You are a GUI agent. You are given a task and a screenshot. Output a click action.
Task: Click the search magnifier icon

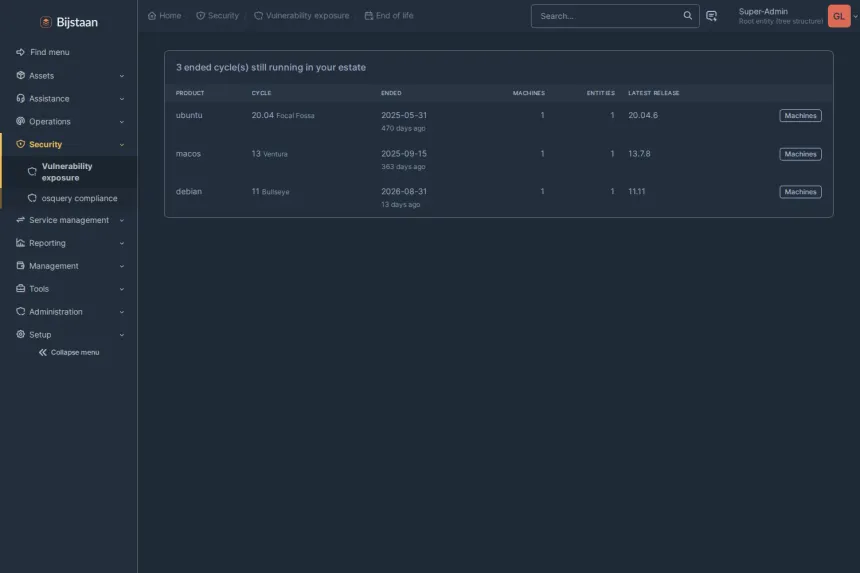687,15
